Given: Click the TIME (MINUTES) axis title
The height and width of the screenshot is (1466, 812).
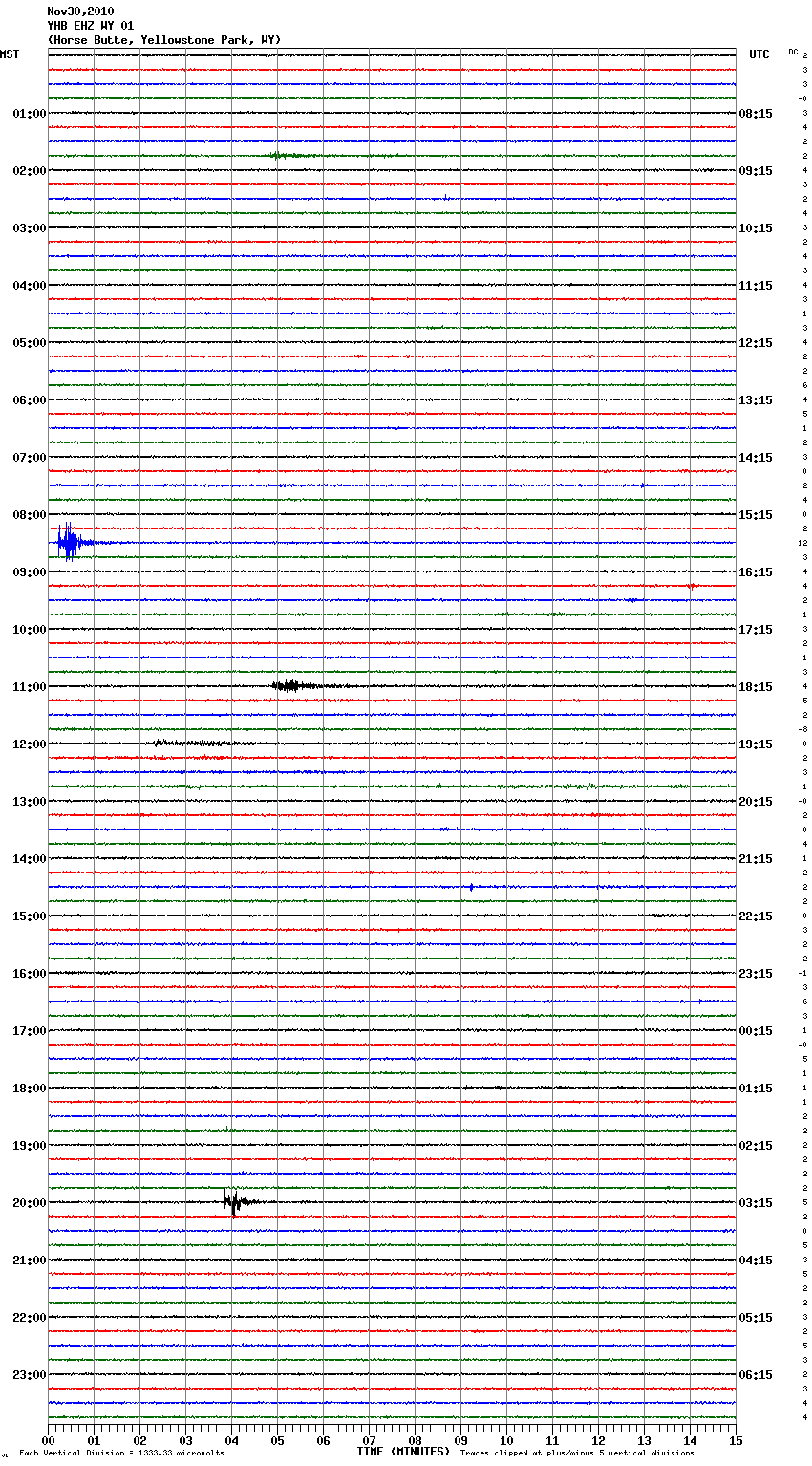Looking at the screenshot, I should (403, 1452).
